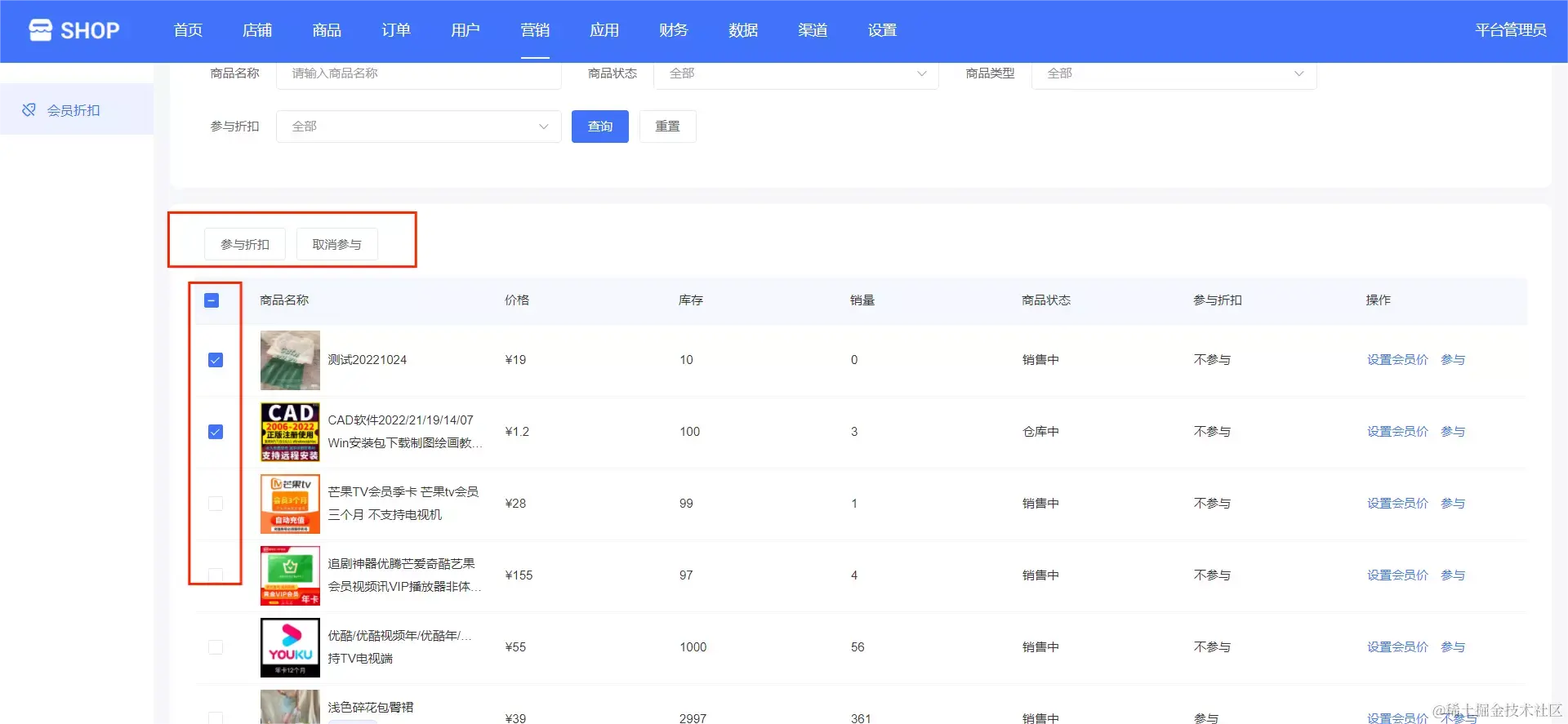This screenshot has height=724, width=1568.
Task: Go to the 应用 menu
Action: point(604,30)
